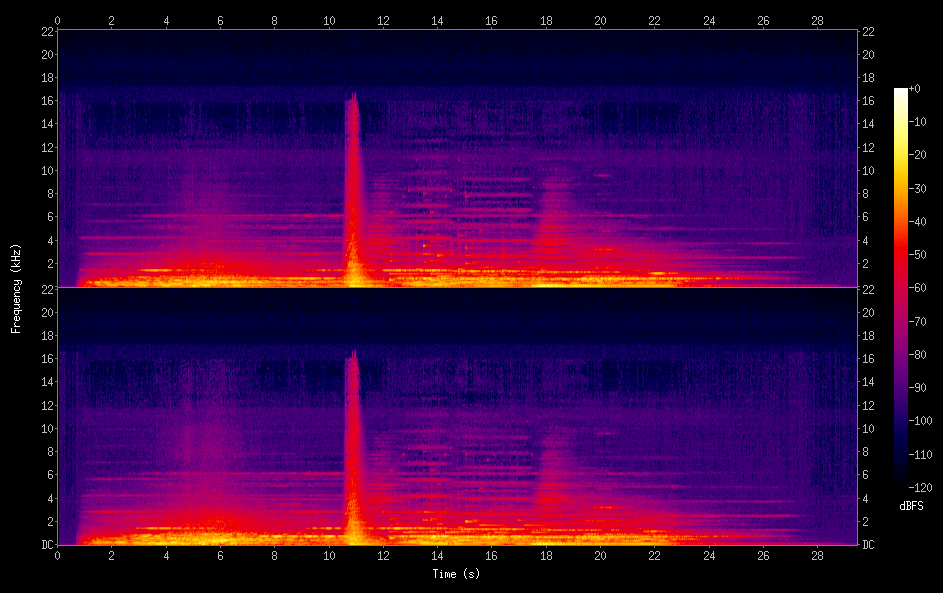Select the white top of the color scale
The image size is (943, 593).
tap(901, 92)
